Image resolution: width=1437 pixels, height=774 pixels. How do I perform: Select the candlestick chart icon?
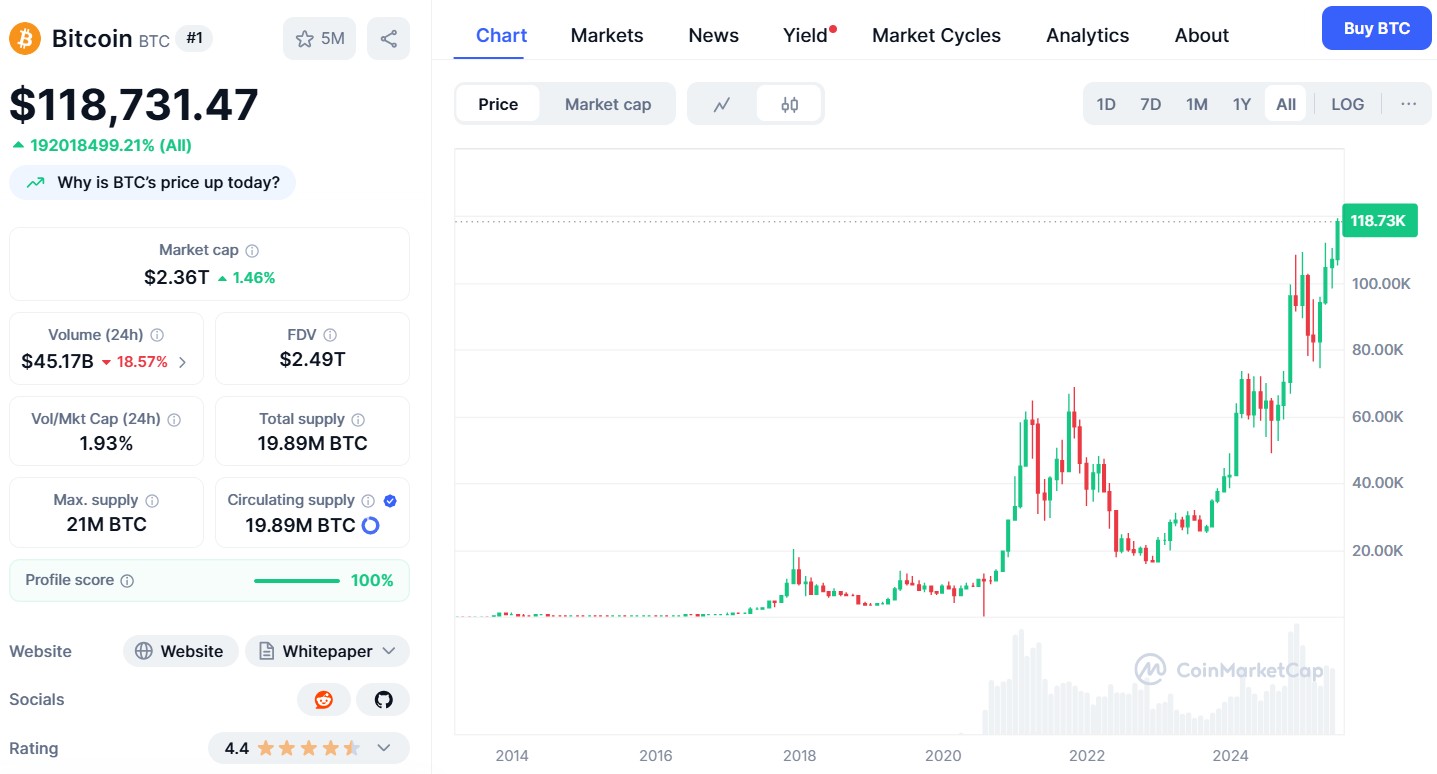pos(789,103)
